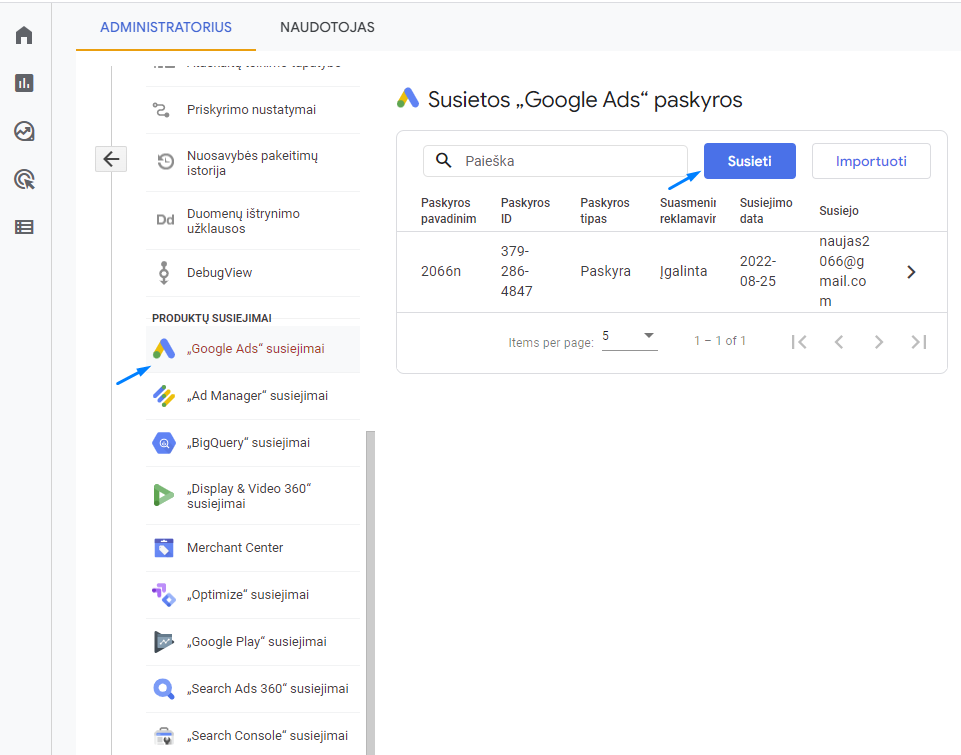The image size is (961, 755).
Task: Click Susiejimo data column header
Action: click(x=766, y=211)
